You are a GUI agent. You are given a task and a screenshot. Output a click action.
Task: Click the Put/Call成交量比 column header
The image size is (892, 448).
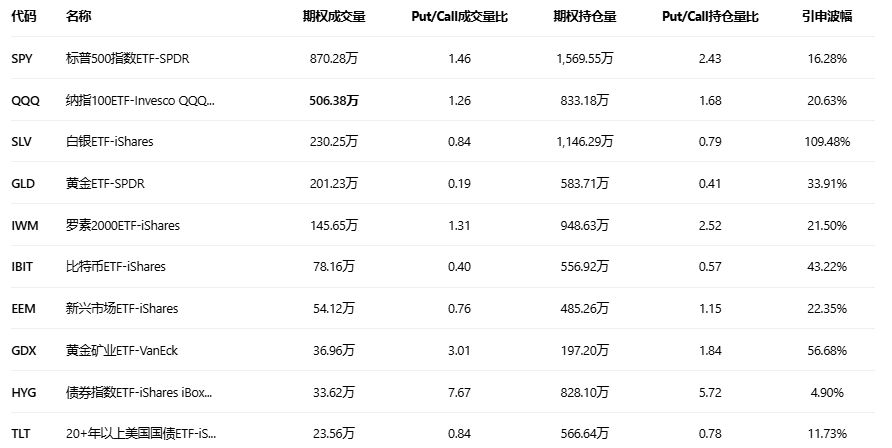click(460, 17)
